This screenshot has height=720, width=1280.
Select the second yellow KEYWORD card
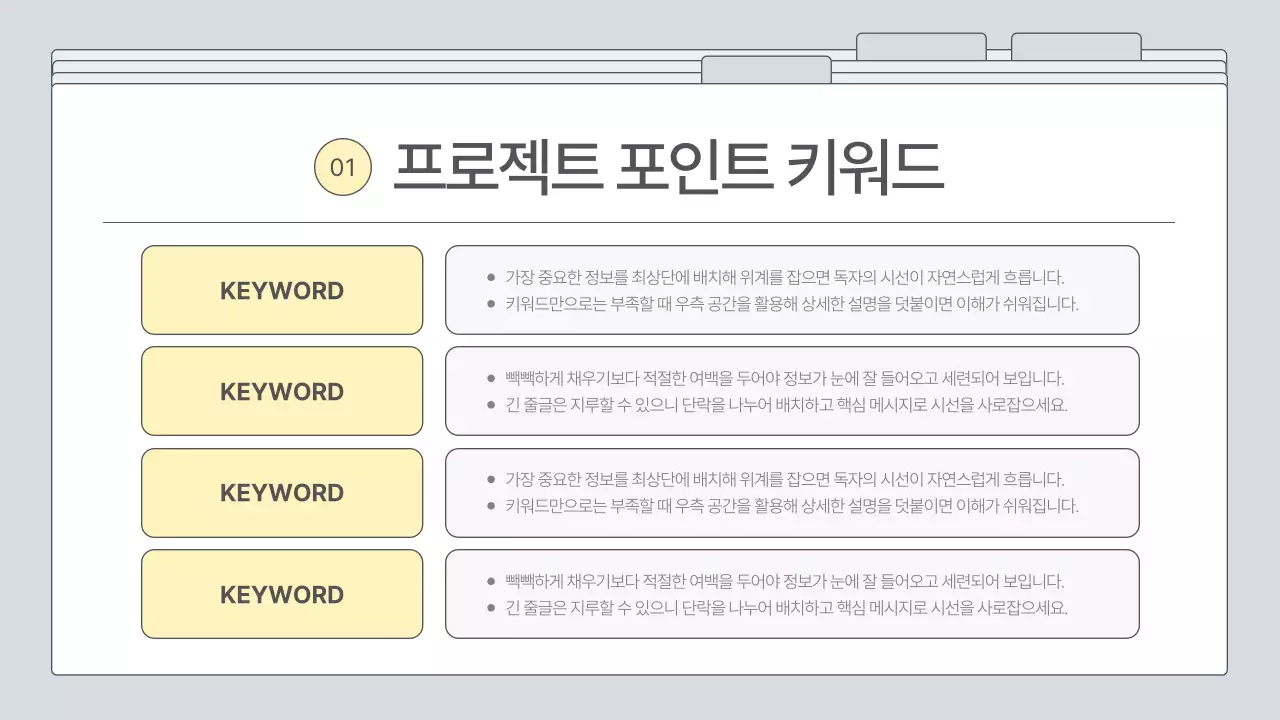[282, 391]
